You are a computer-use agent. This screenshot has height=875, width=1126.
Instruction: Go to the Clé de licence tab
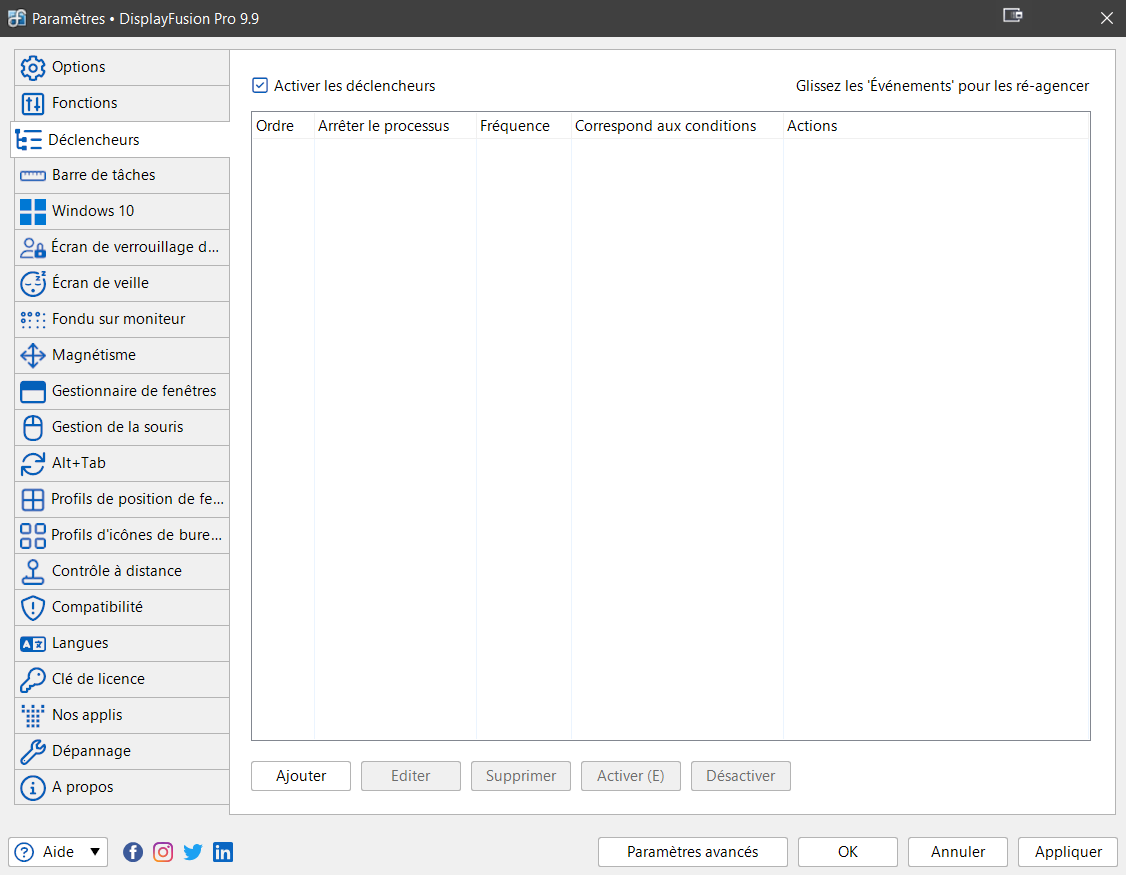click(x=122, y=680)
